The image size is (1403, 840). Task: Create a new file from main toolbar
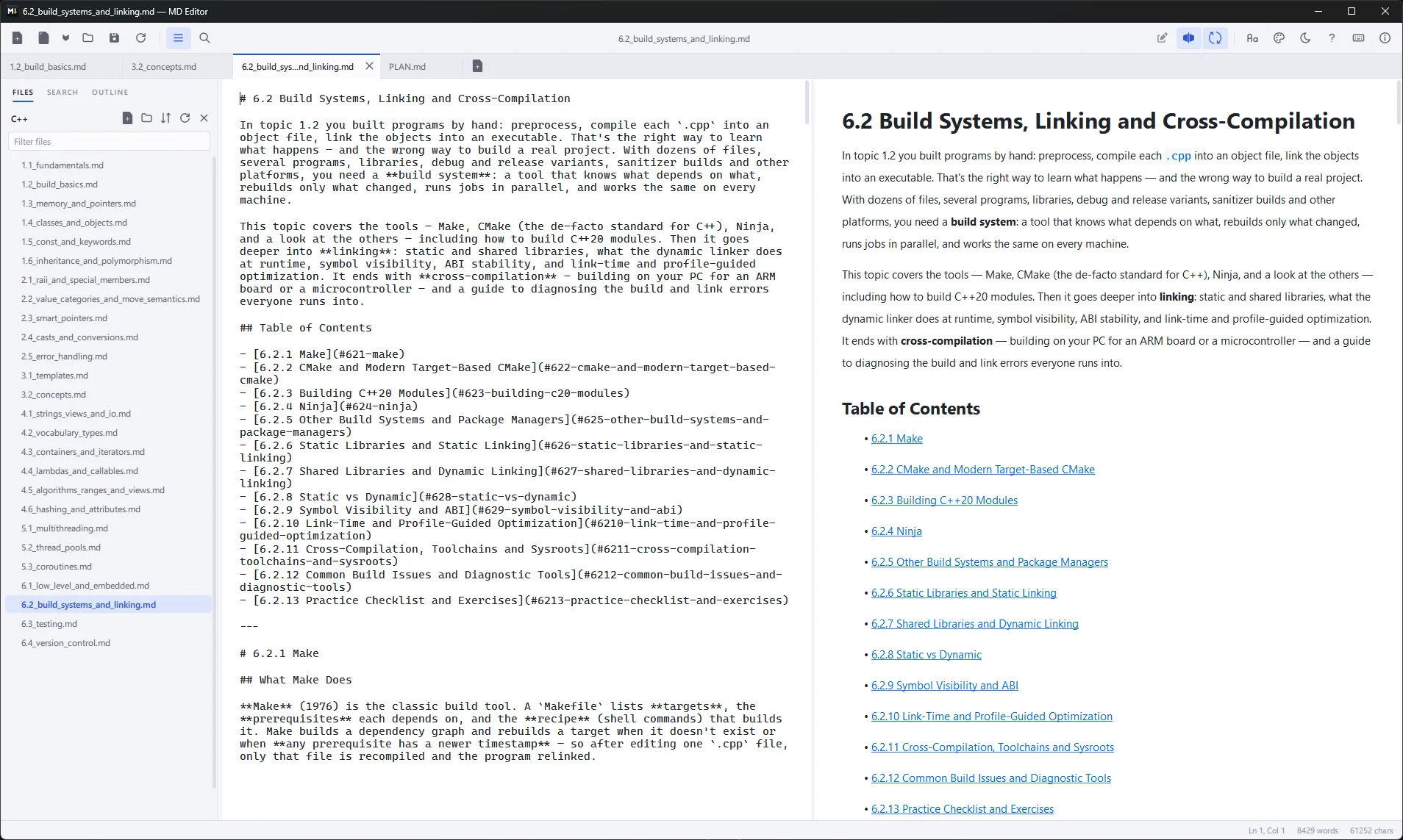point(18,38)
